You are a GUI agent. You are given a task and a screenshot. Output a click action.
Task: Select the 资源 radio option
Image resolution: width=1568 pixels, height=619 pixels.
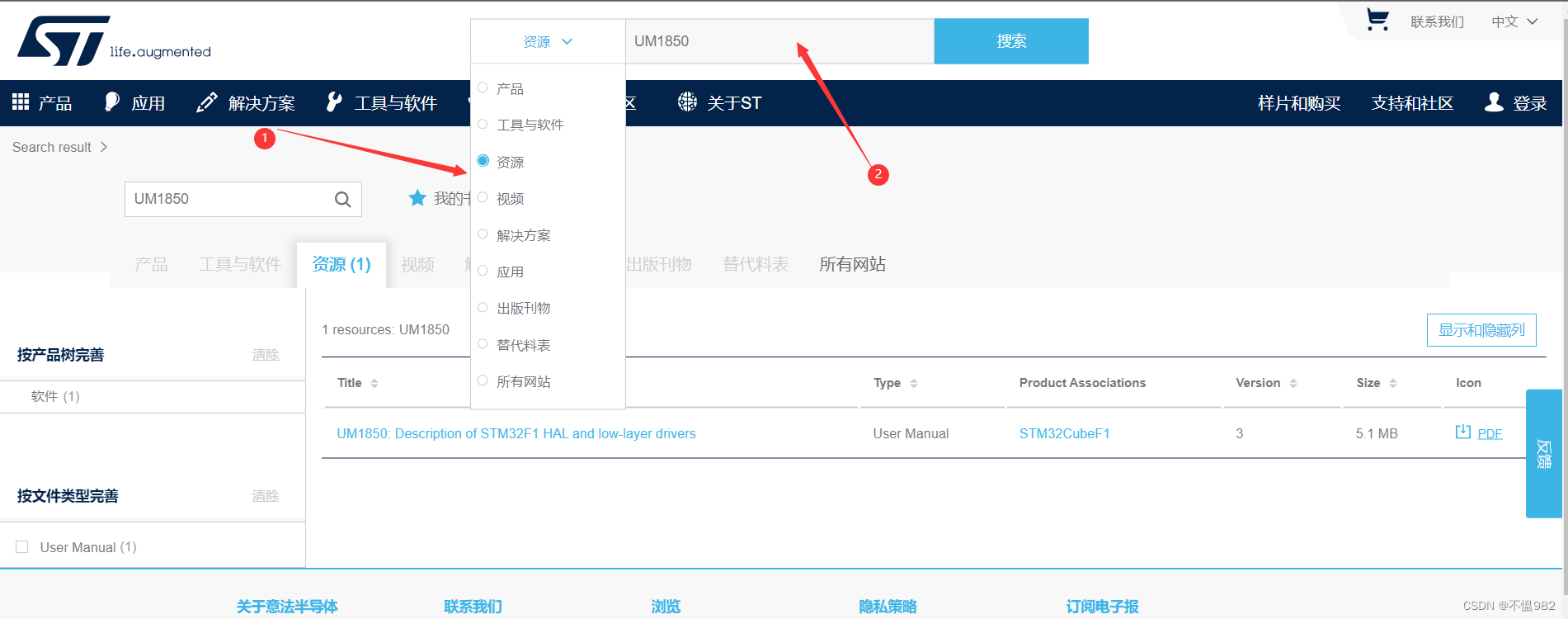(483, 160)
